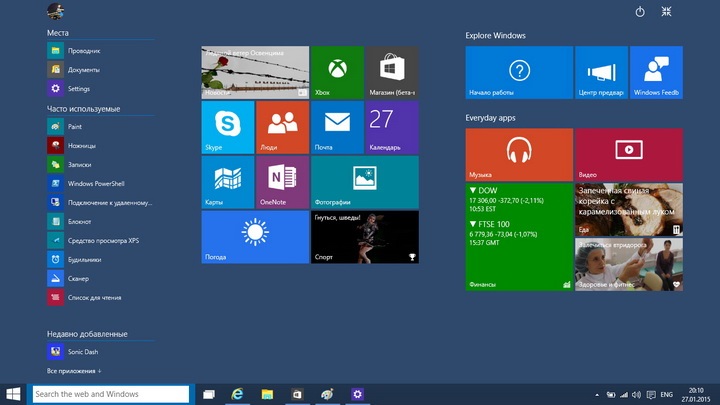Open Проводник from Places list
This screenshot has height=405, width=720.
(x=83, y=51)
